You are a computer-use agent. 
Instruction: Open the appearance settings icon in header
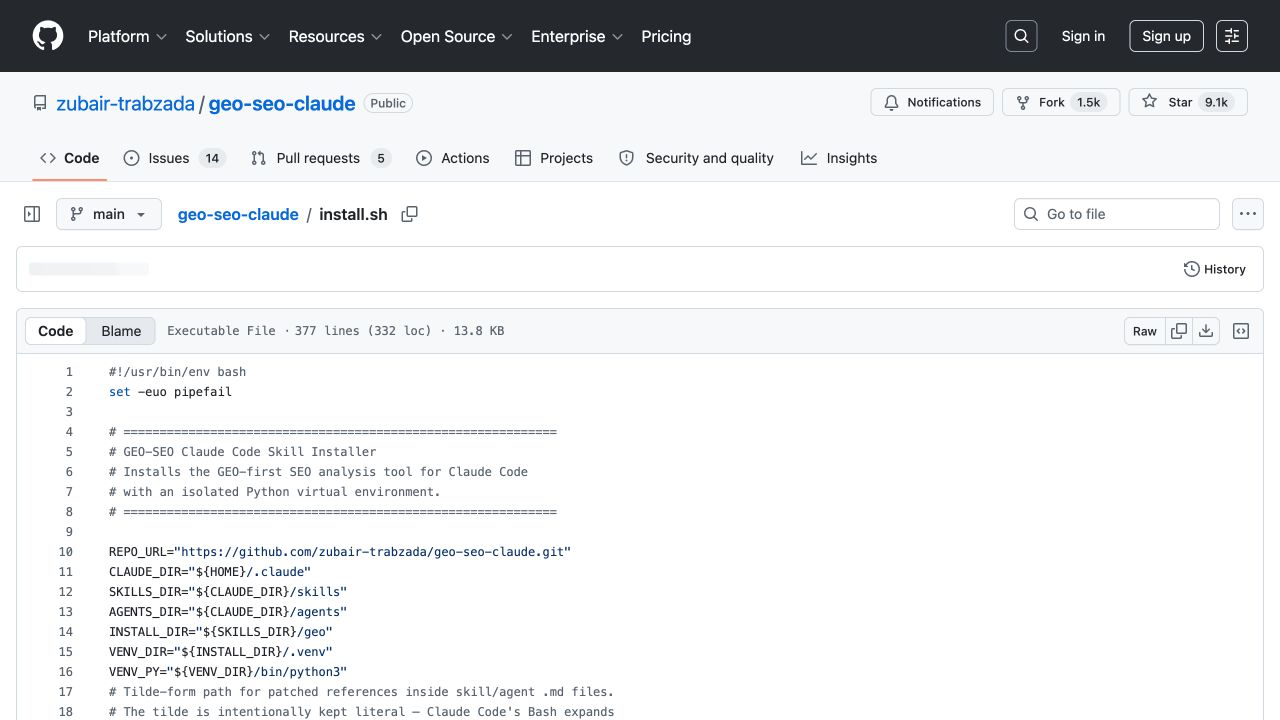[1232, 36]
